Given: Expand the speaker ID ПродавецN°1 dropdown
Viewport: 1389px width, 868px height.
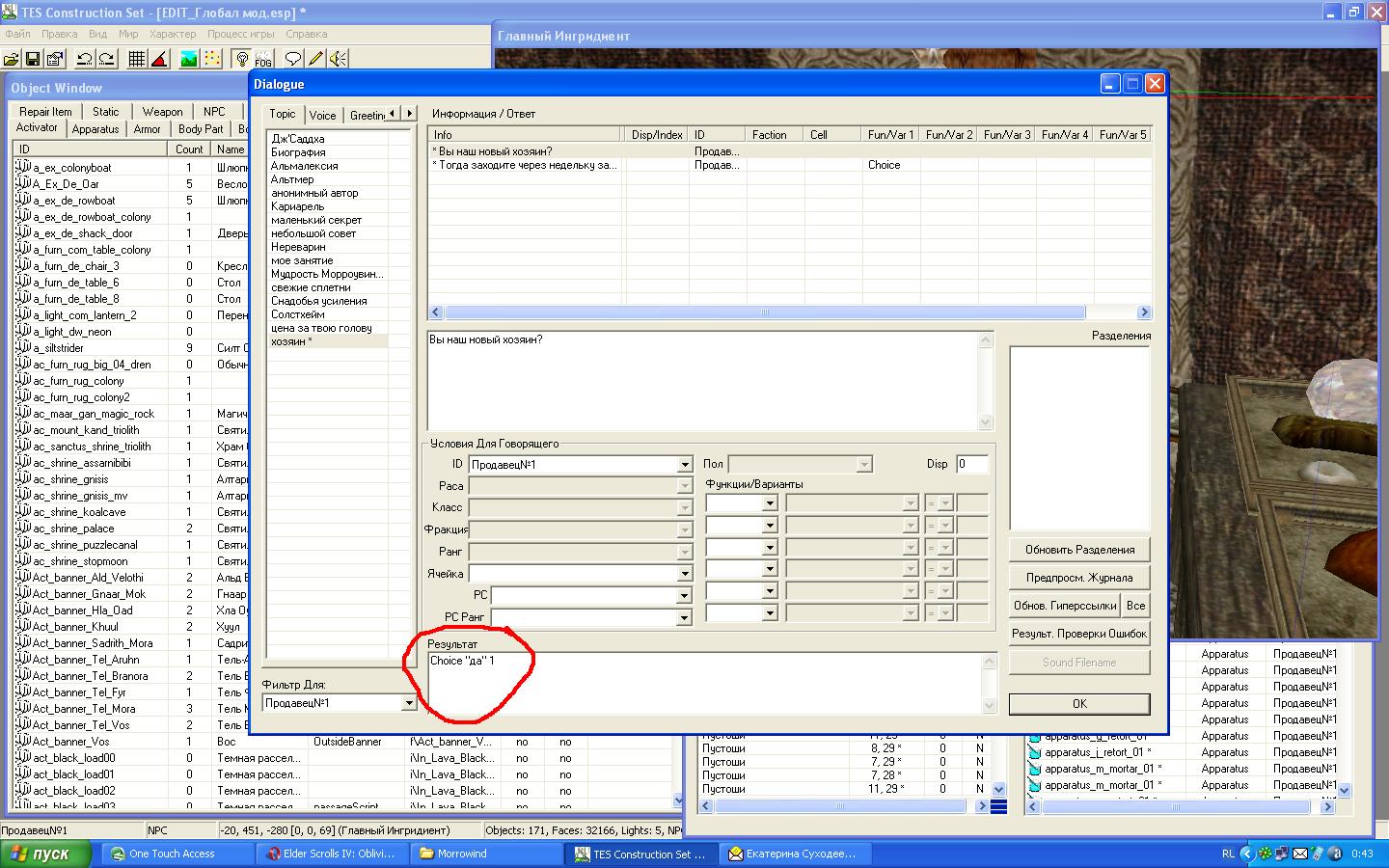Looking at the screenshot, I should tap(684, 465).
